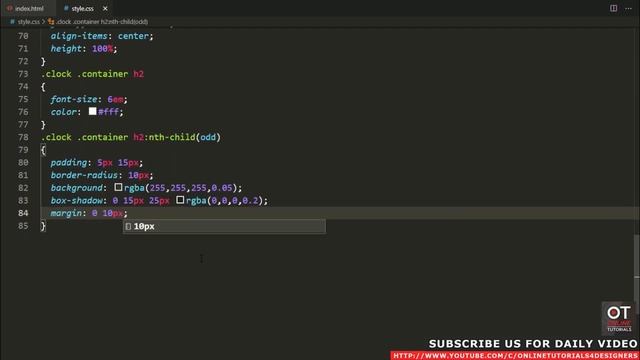Click the height property on line 71
The height and width of the screenshot is (360, 640).
pyautogui.click(x=66, y=49)
